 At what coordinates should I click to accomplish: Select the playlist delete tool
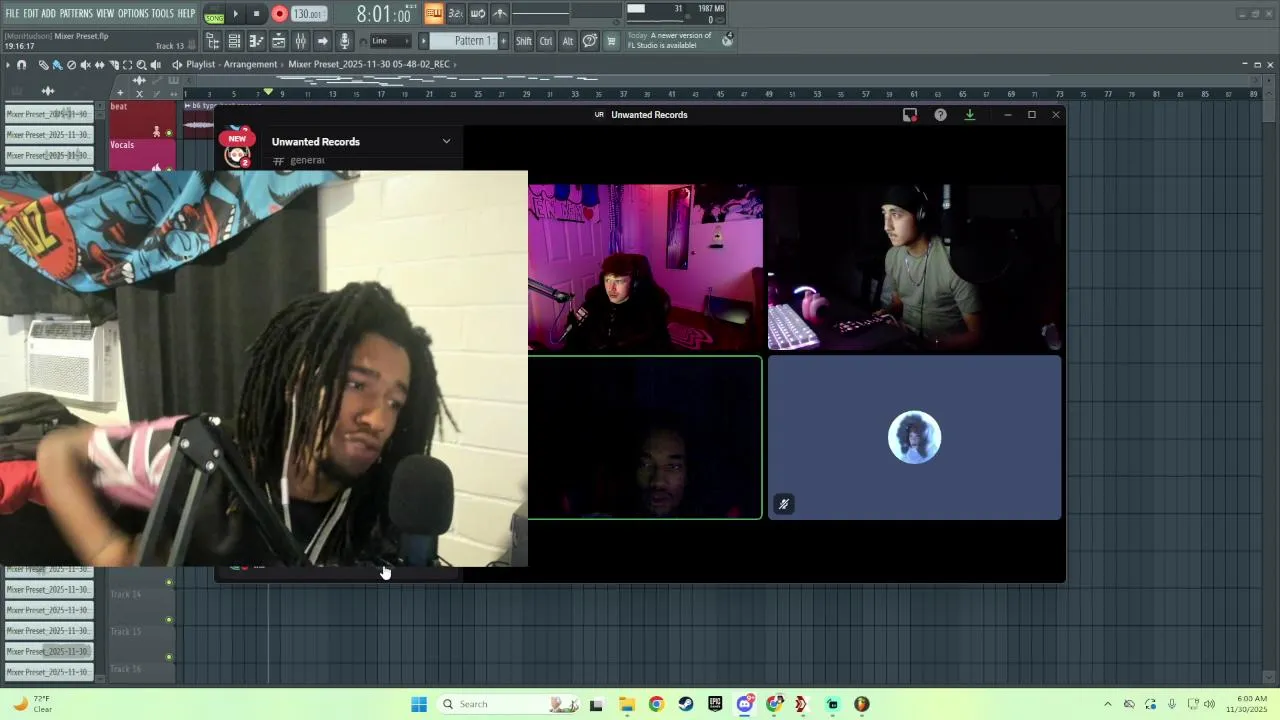coord(71,64)
